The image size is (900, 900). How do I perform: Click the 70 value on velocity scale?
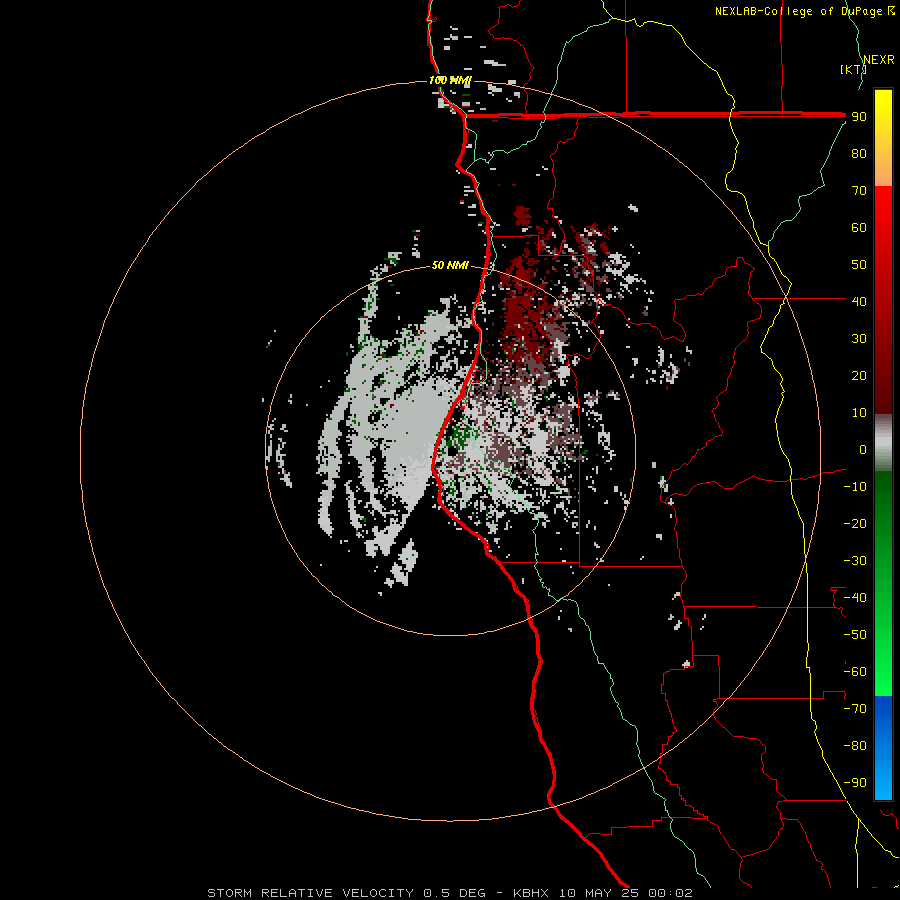tap(859, 191)
